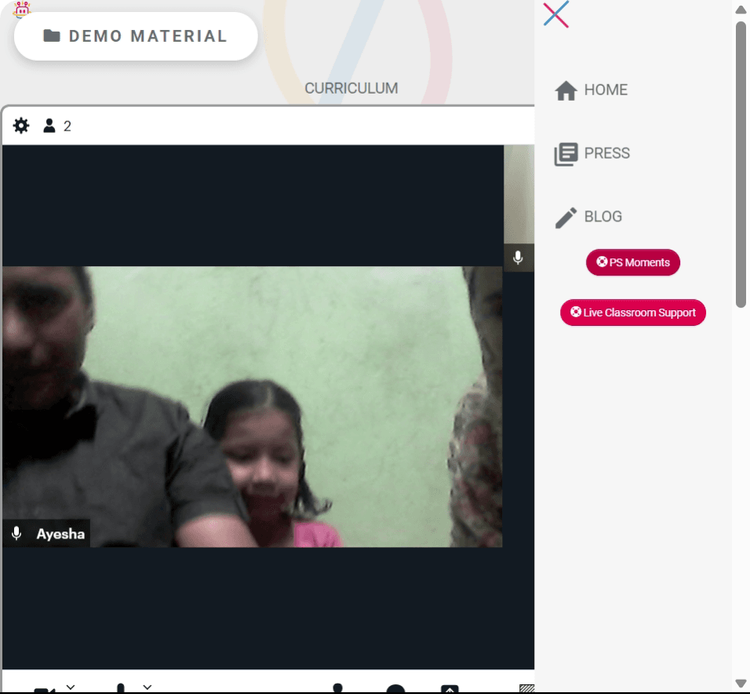Click the newspaper icon beside PRESS
750x694 pixels.
pos(566,154)
